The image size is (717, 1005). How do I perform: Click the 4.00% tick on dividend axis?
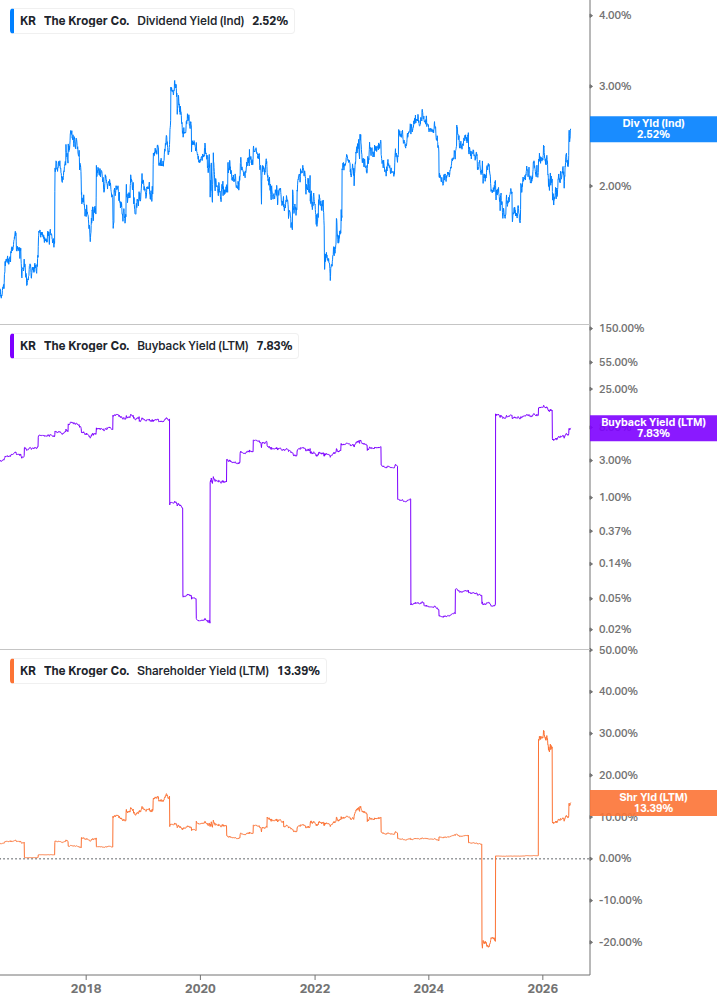[615, 15]
